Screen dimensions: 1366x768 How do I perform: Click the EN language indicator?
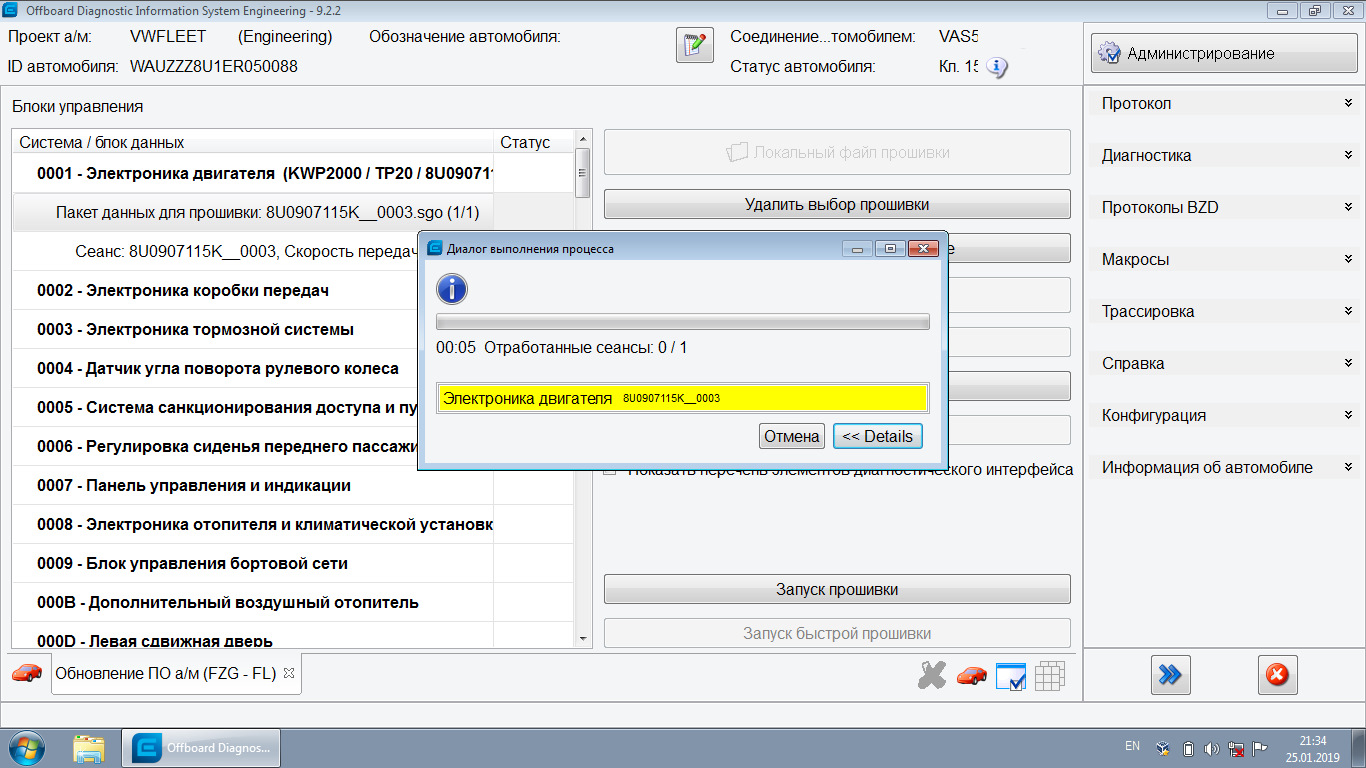pos(1132,746)
